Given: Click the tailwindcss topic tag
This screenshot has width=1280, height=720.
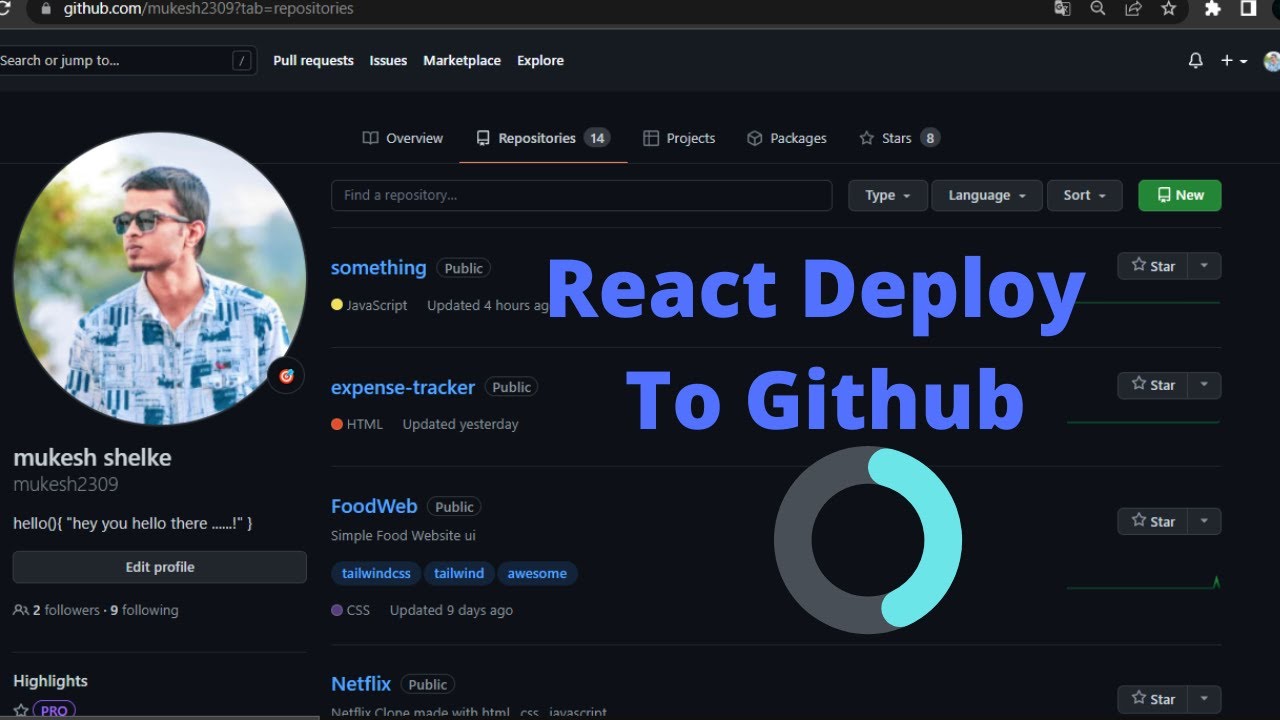Looking at the screenshot, I should (376, 573).
